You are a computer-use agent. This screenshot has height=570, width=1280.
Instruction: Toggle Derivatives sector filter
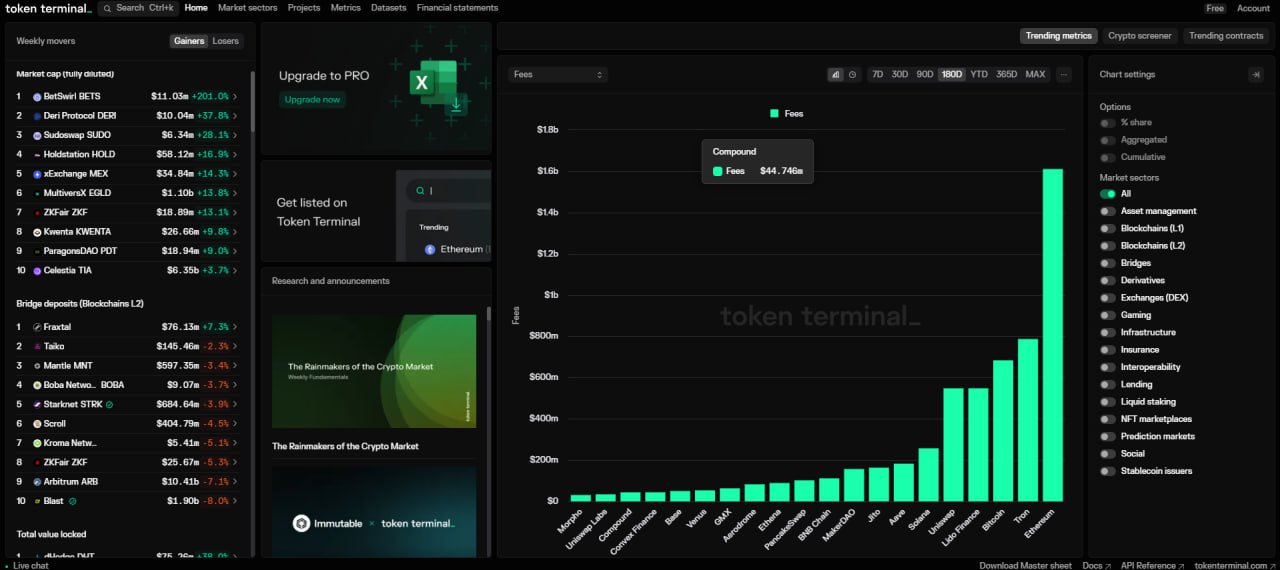click(x=1107, y=280)
